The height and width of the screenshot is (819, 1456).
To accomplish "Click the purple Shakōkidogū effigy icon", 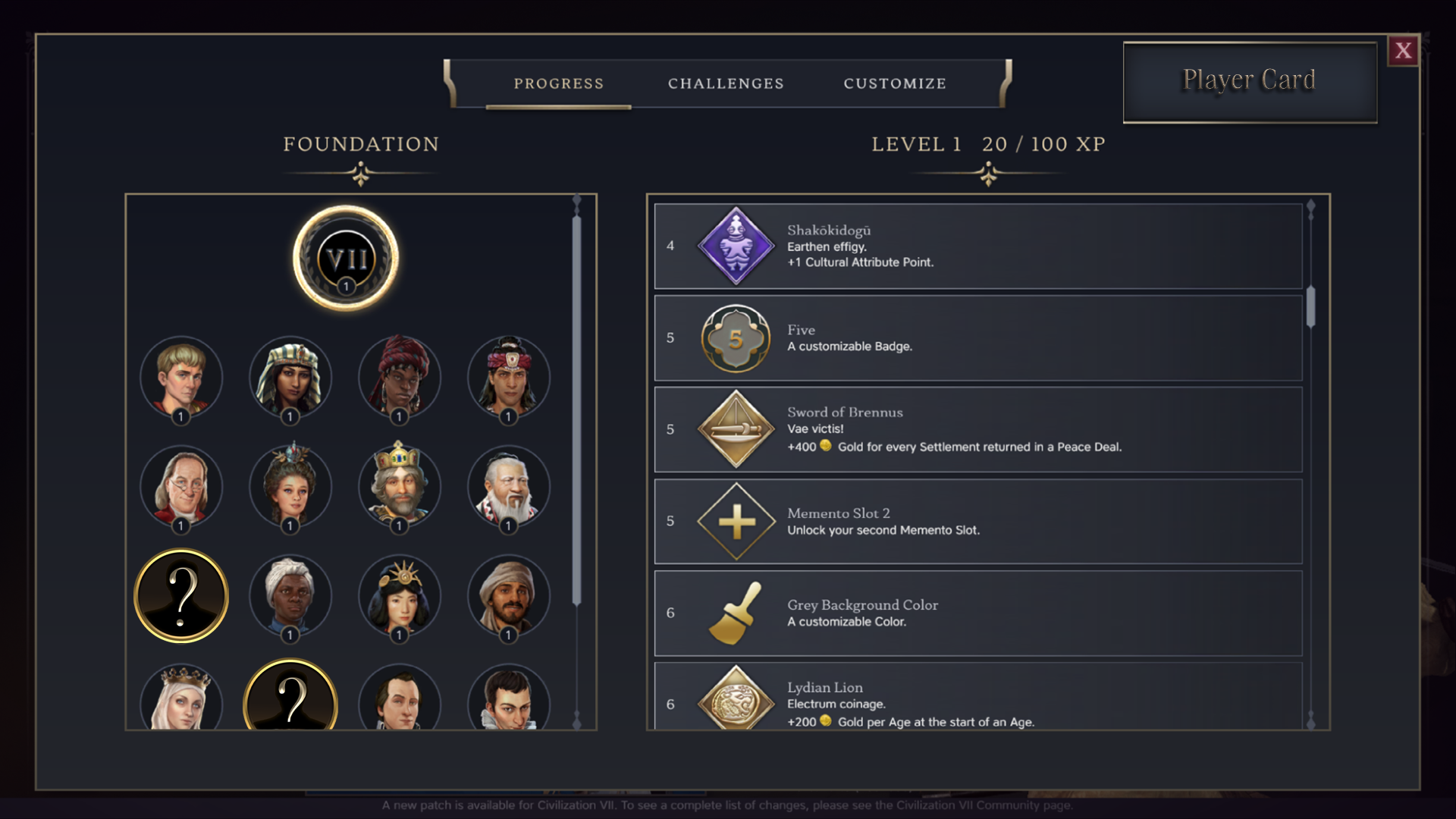I will point(735,246).
